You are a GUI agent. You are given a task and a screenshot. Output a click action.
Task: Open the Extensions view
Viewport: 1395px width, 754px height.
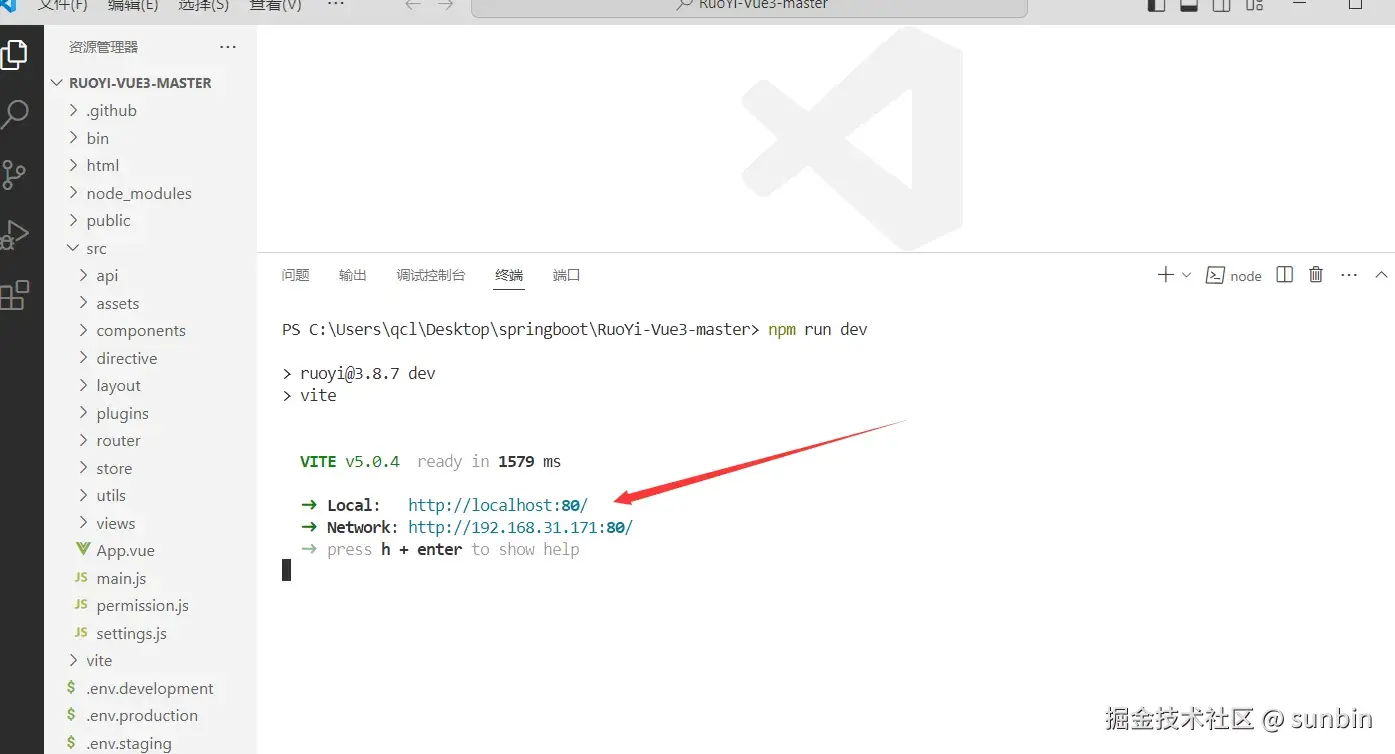pos(14,295)
